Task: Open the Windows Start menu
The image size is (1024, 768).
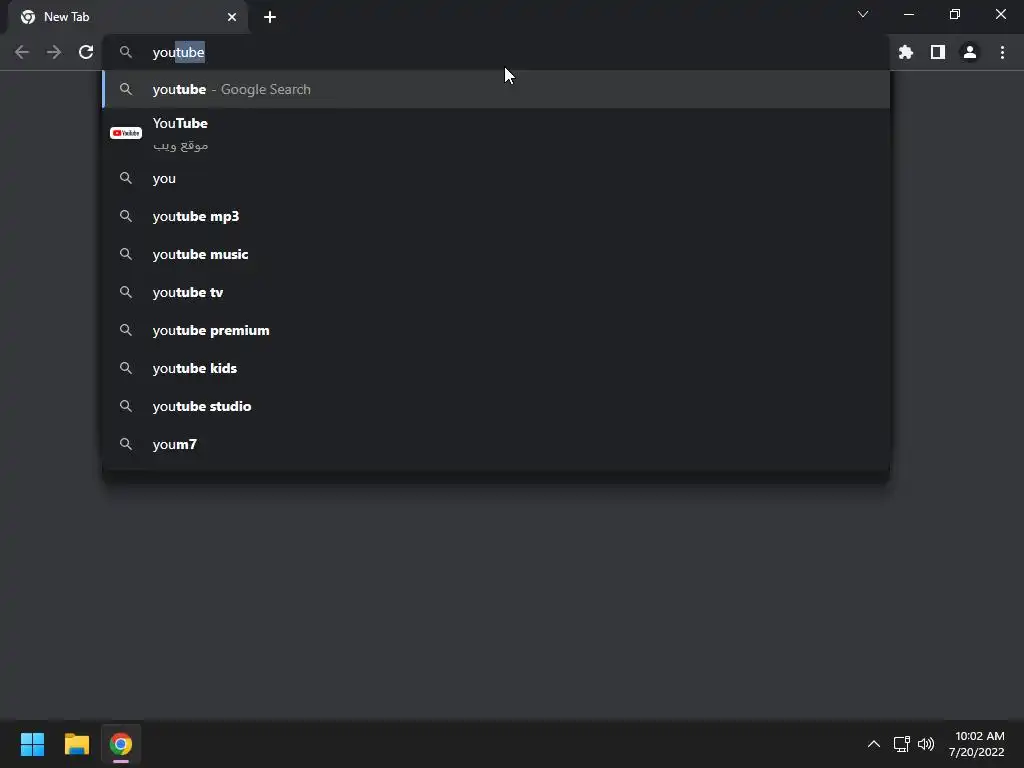Action: coord(32,744)
